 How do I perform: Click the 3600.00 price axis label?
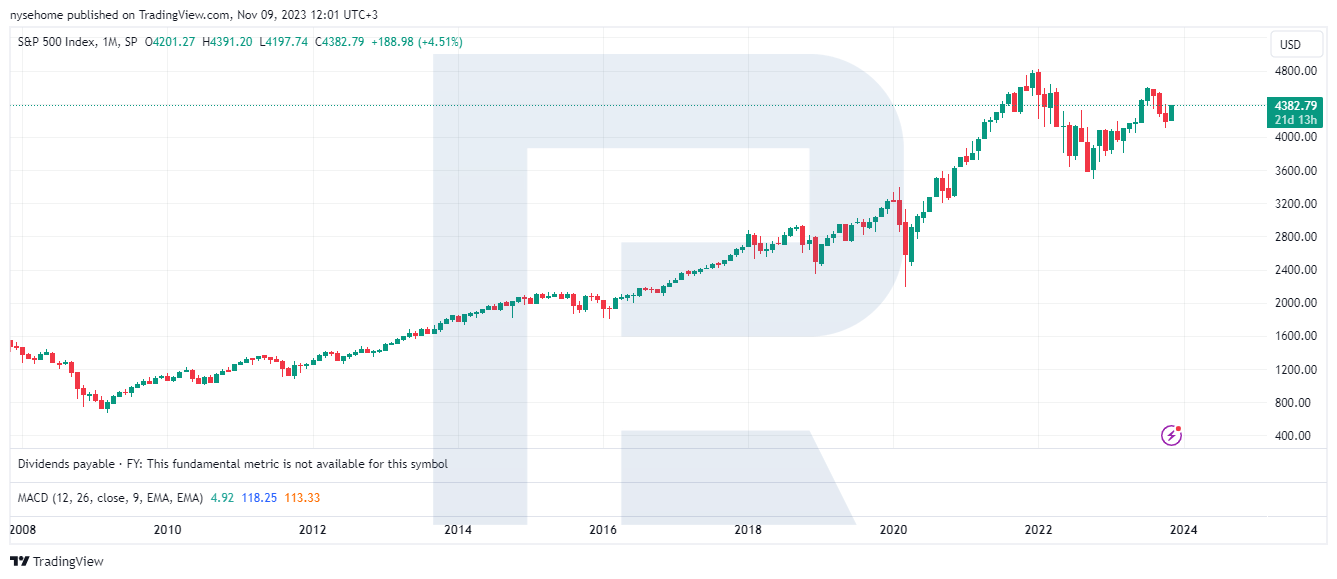point(1294,170)
